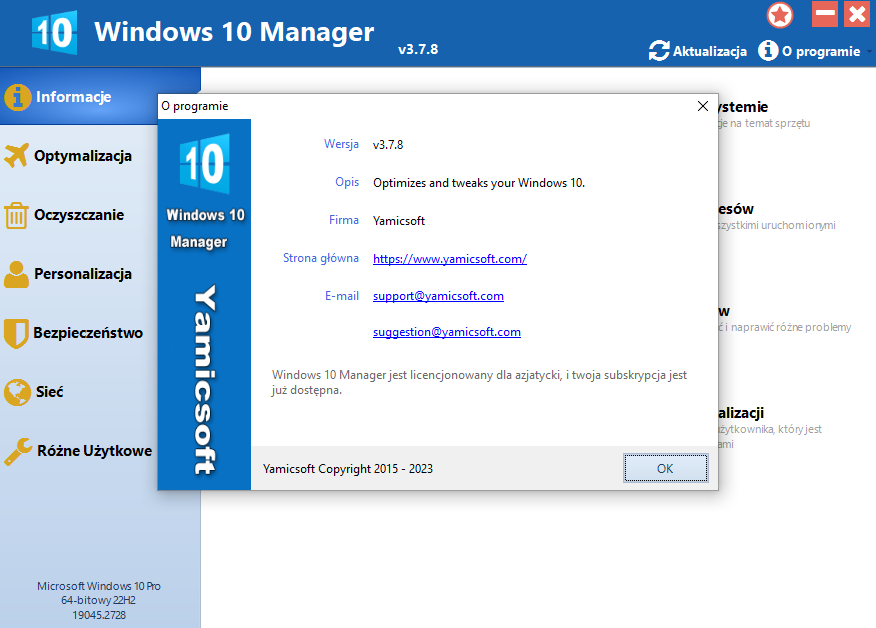Click the vertical Yamicsoft banner text
The height and width of the screenshot is (628, 876).
[x=204, y=380]
